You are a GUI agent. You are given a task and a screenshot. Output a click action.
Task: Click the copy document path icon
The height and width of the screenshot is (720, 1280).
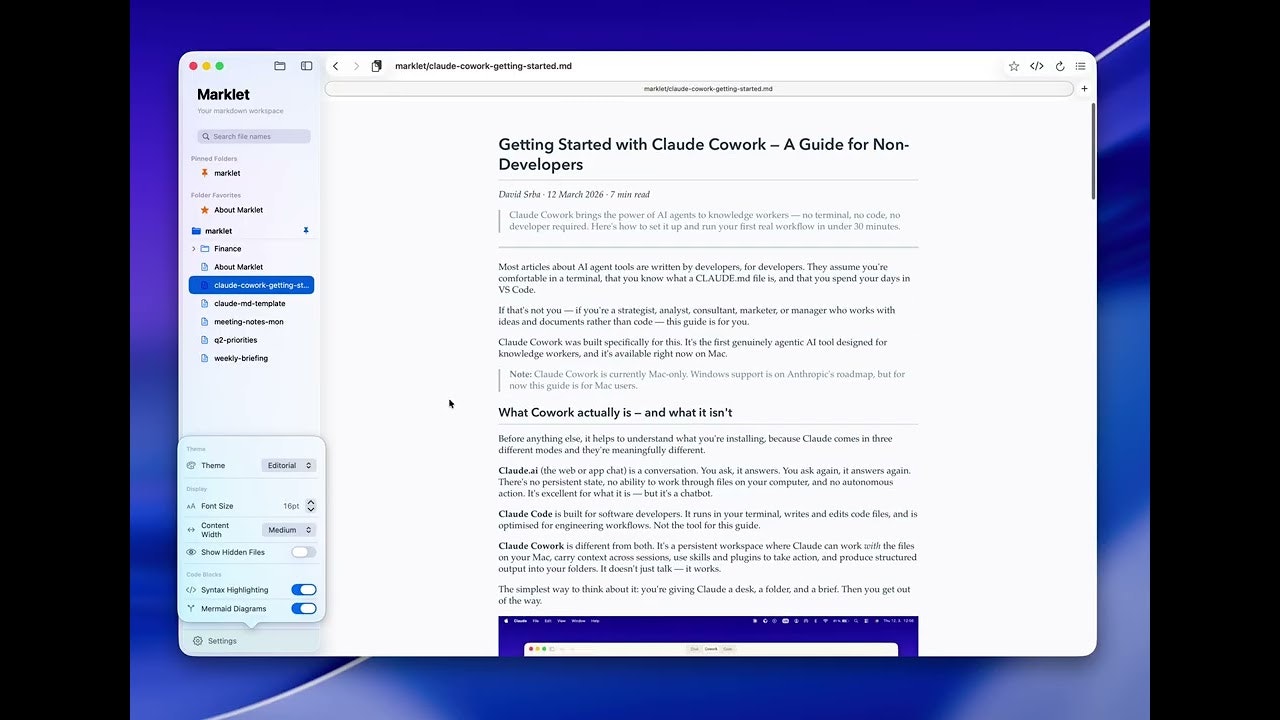[x=377, y=66]
